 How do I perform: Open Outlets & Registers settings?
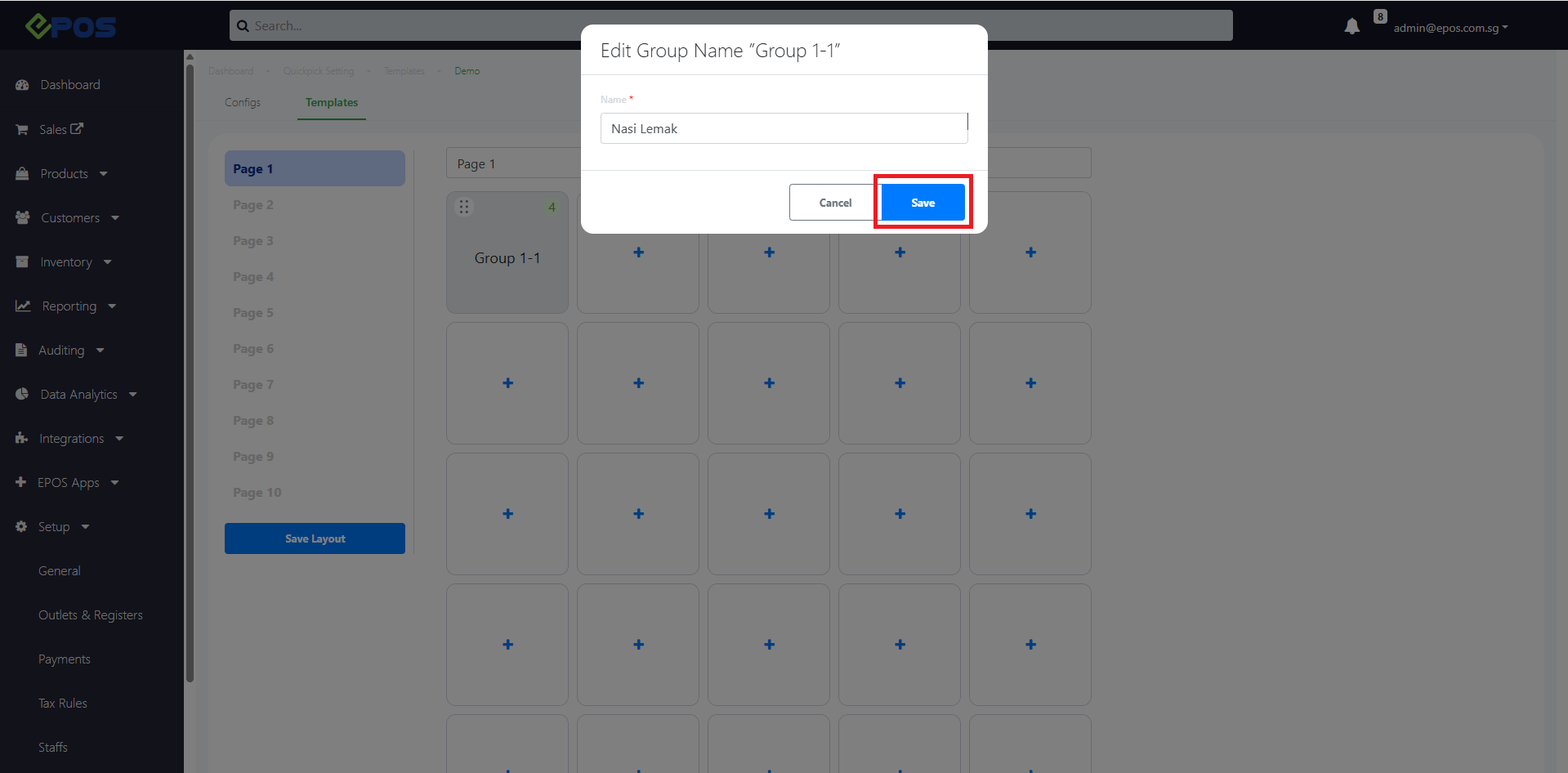click(91, 615)
